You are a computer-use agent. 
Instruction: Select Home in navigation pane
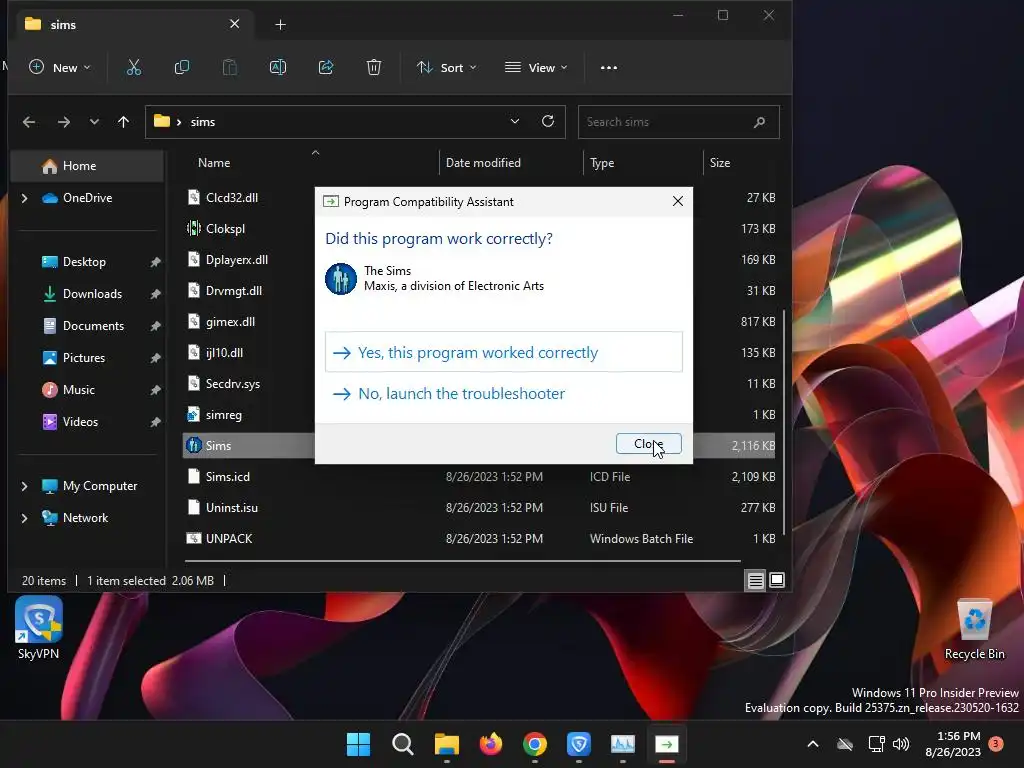88,166
